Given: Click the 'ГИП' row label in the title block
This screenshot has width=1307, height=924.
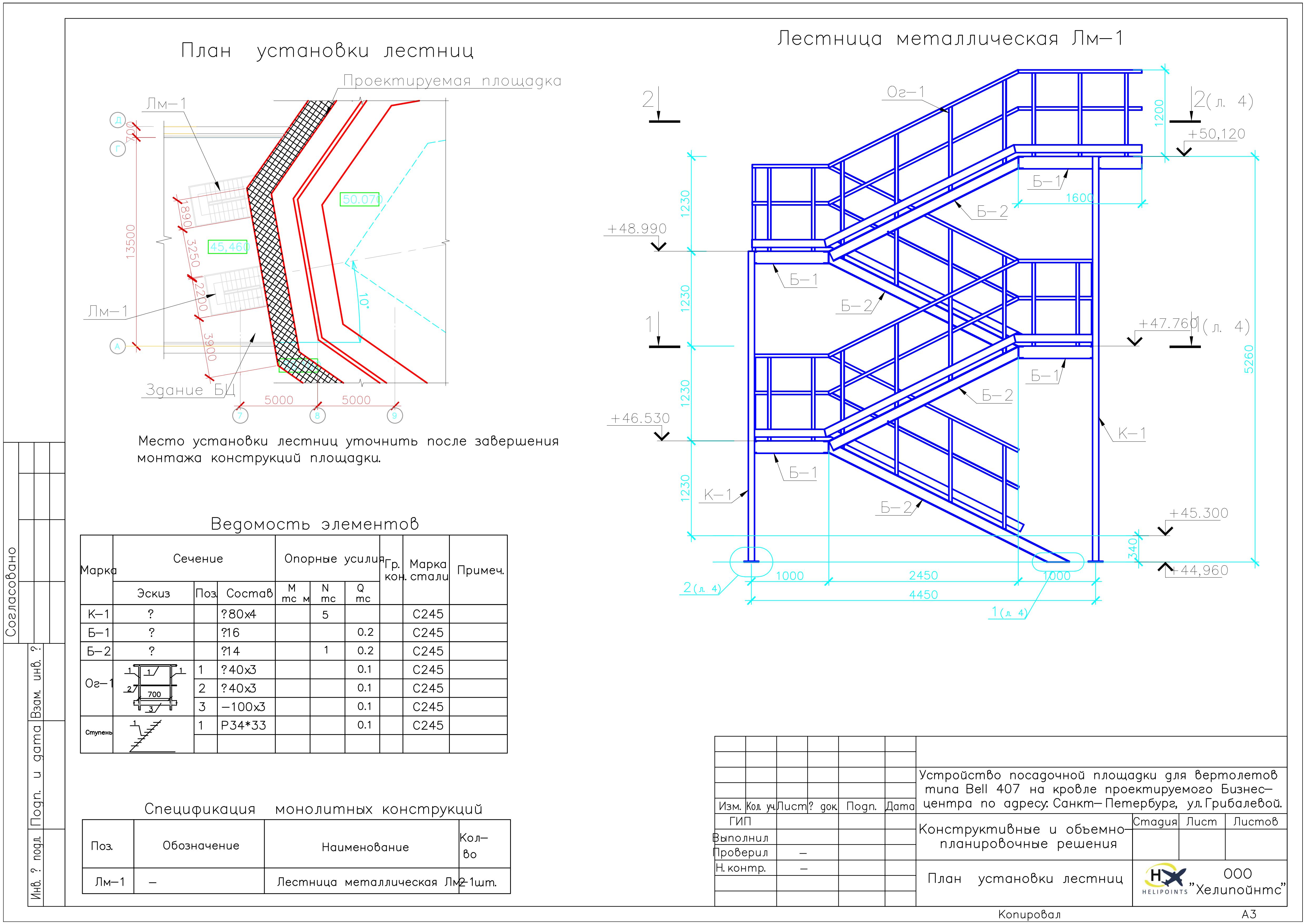Looking at the screenshot, I should 740,822.
